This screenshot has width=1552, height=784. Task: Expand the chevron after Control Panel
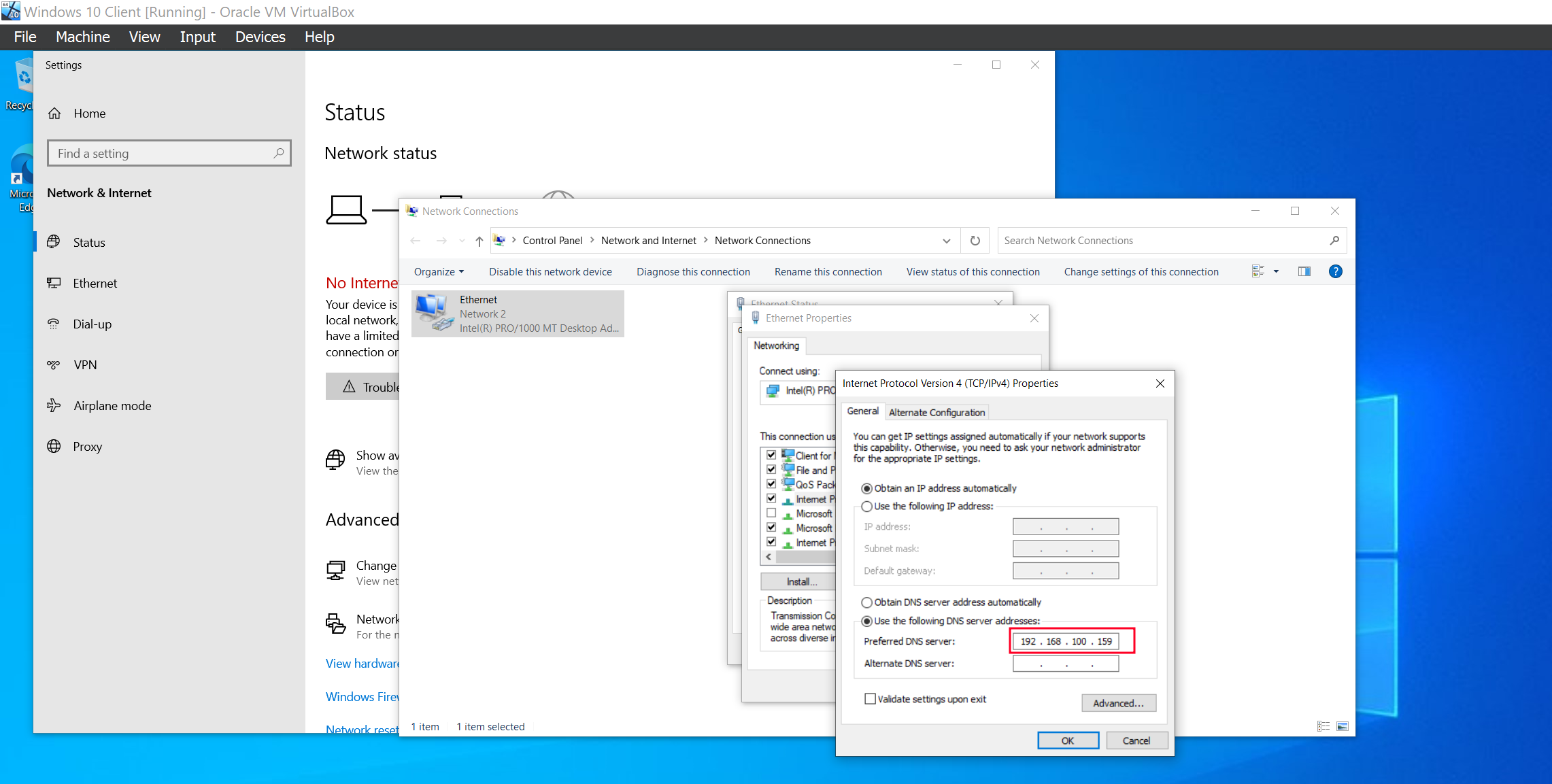(x=592, y=241)
